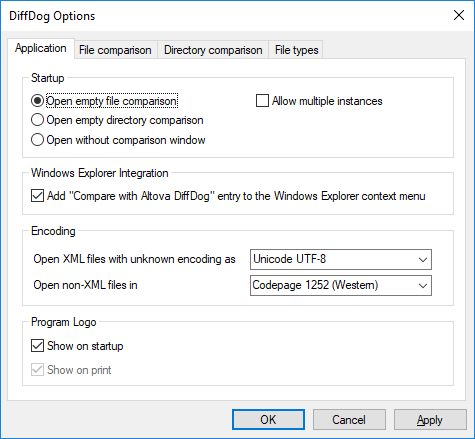This screenshot has width=475, height=439.
Task: Expand the Codepage 1252 (Western) dropdown
Action: 341,285
